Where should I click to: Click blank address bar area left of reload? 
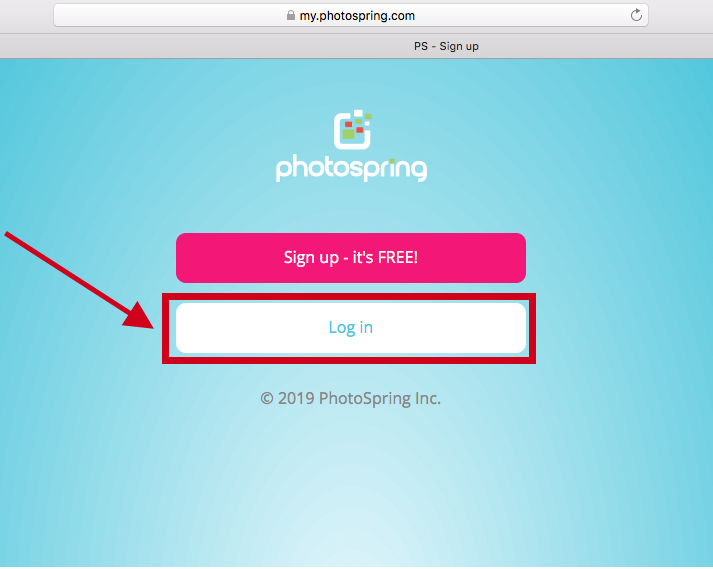click(523, 15)
